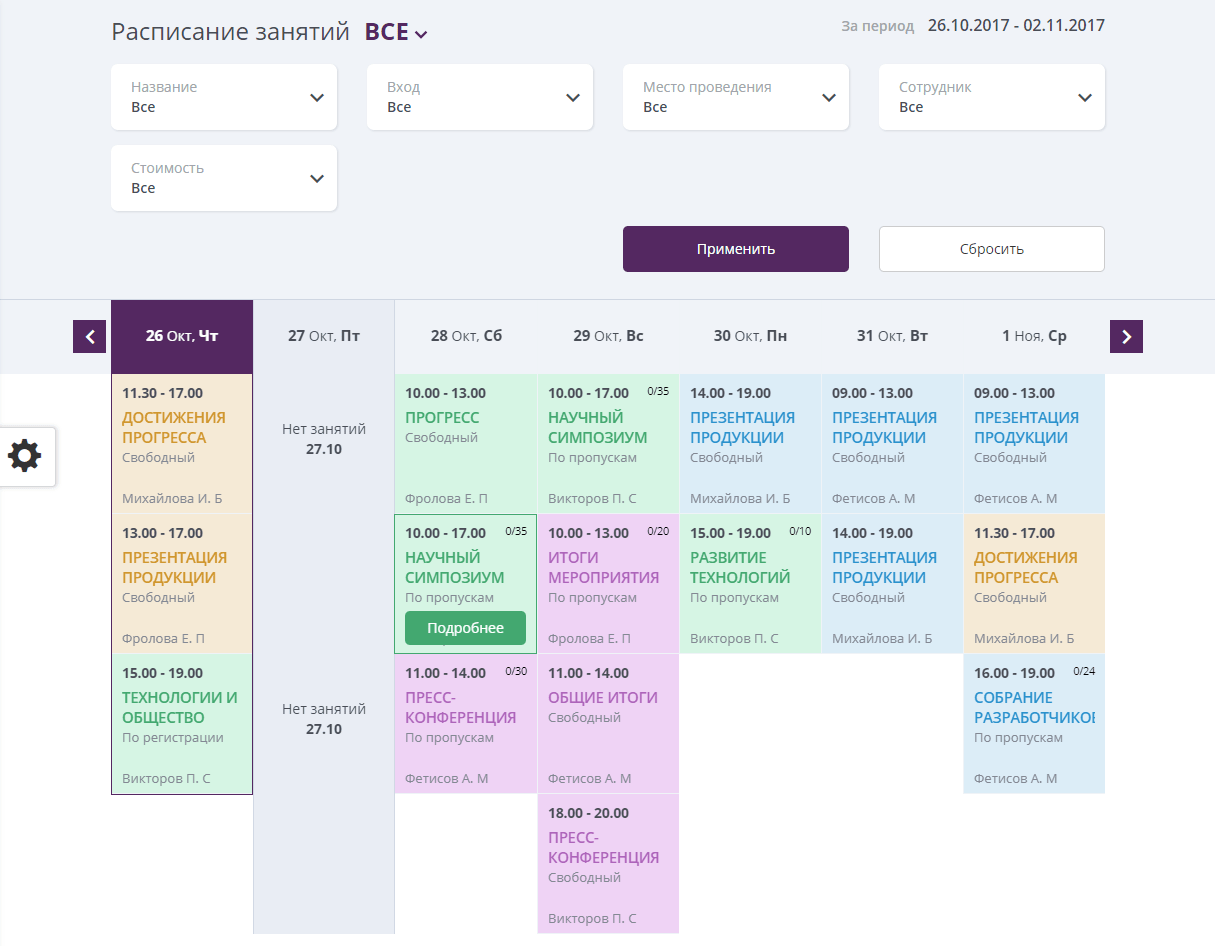Viewport: 1215px width, 946px height.
Task: Open the ВСЕ schedule type selector
Action: point(396,32)
